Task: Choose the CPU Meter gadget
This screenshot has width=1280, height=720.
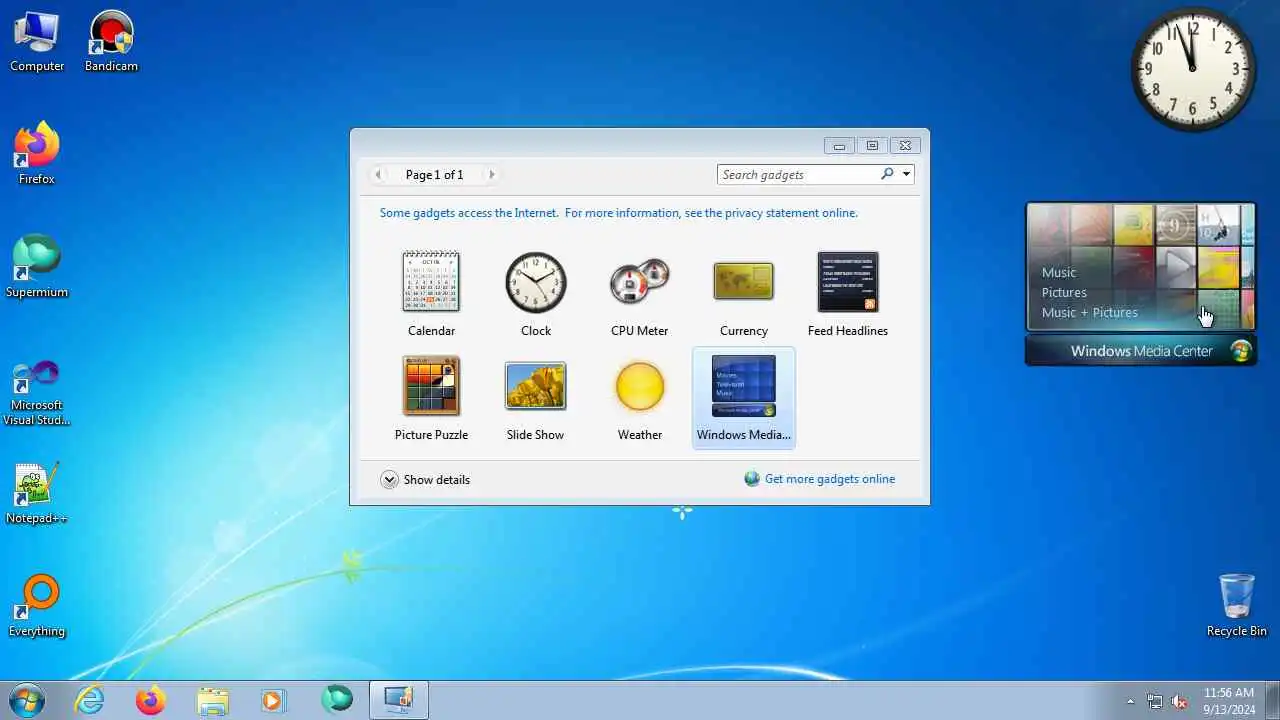Action: 640,282
